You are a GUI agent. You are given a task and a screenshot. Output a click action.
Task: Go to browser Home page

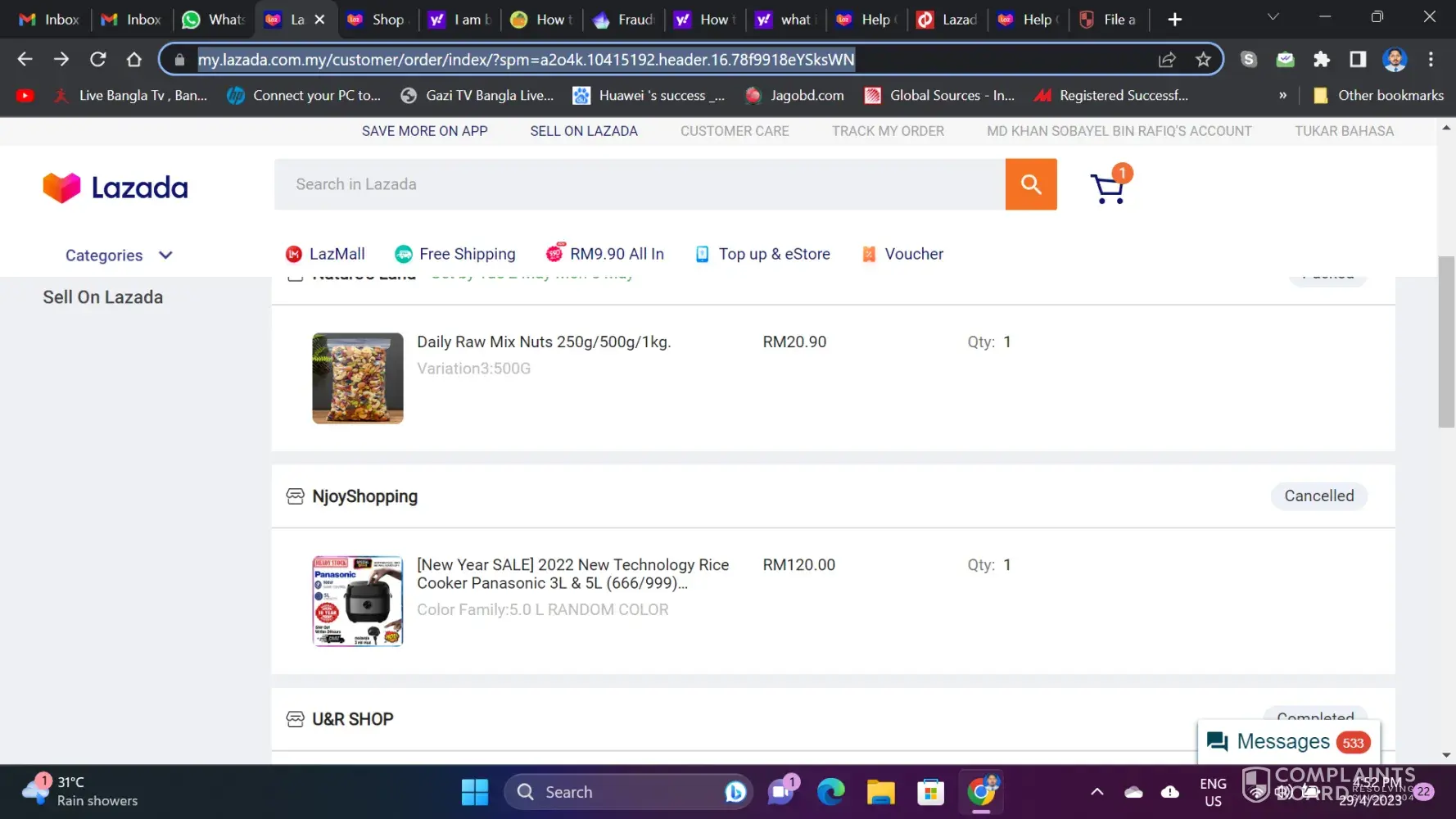click(134, 59)
